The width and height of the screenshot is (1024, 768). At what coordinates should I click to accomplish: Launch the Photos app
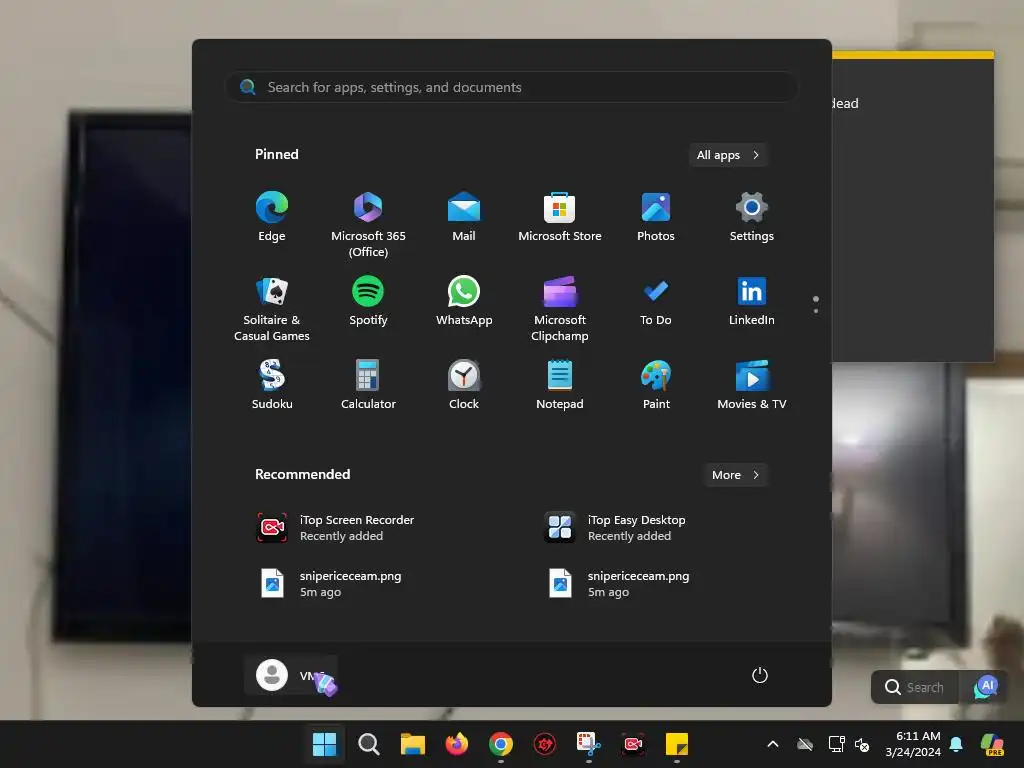[x=656, y=217]
